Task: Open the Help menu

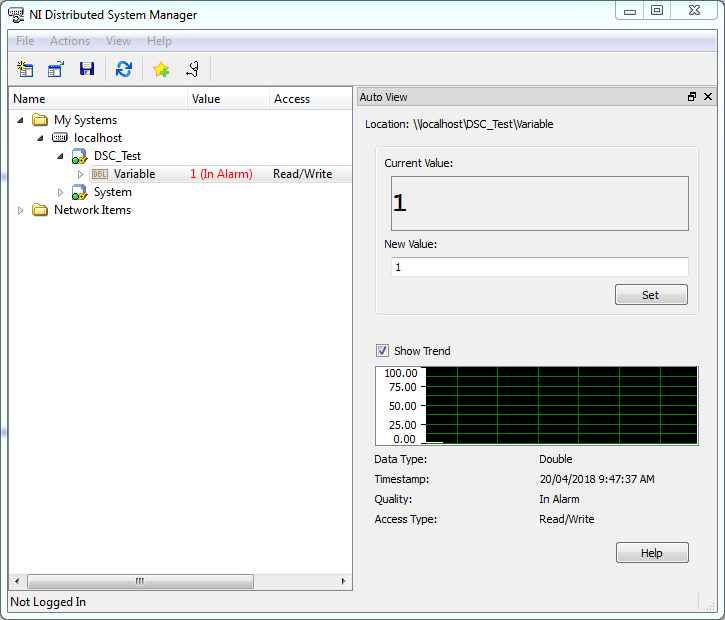Action: (159, 41)
